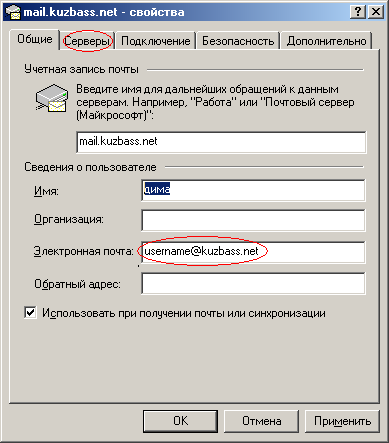Screen dimensions: 389x443
Task: Click the Применить button
Action: pos(342,421)
